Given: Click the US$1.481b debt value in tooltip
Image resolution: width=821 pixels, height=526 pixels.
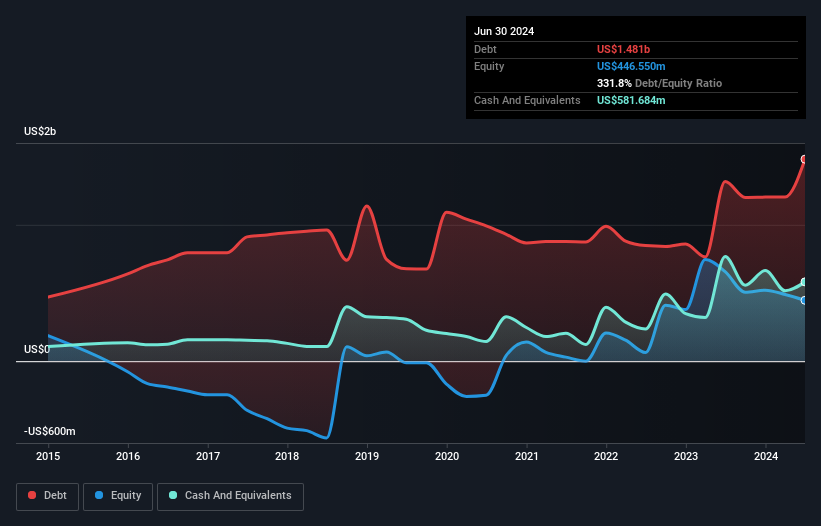Looking at the screenshot, I should tap(623, 49).
